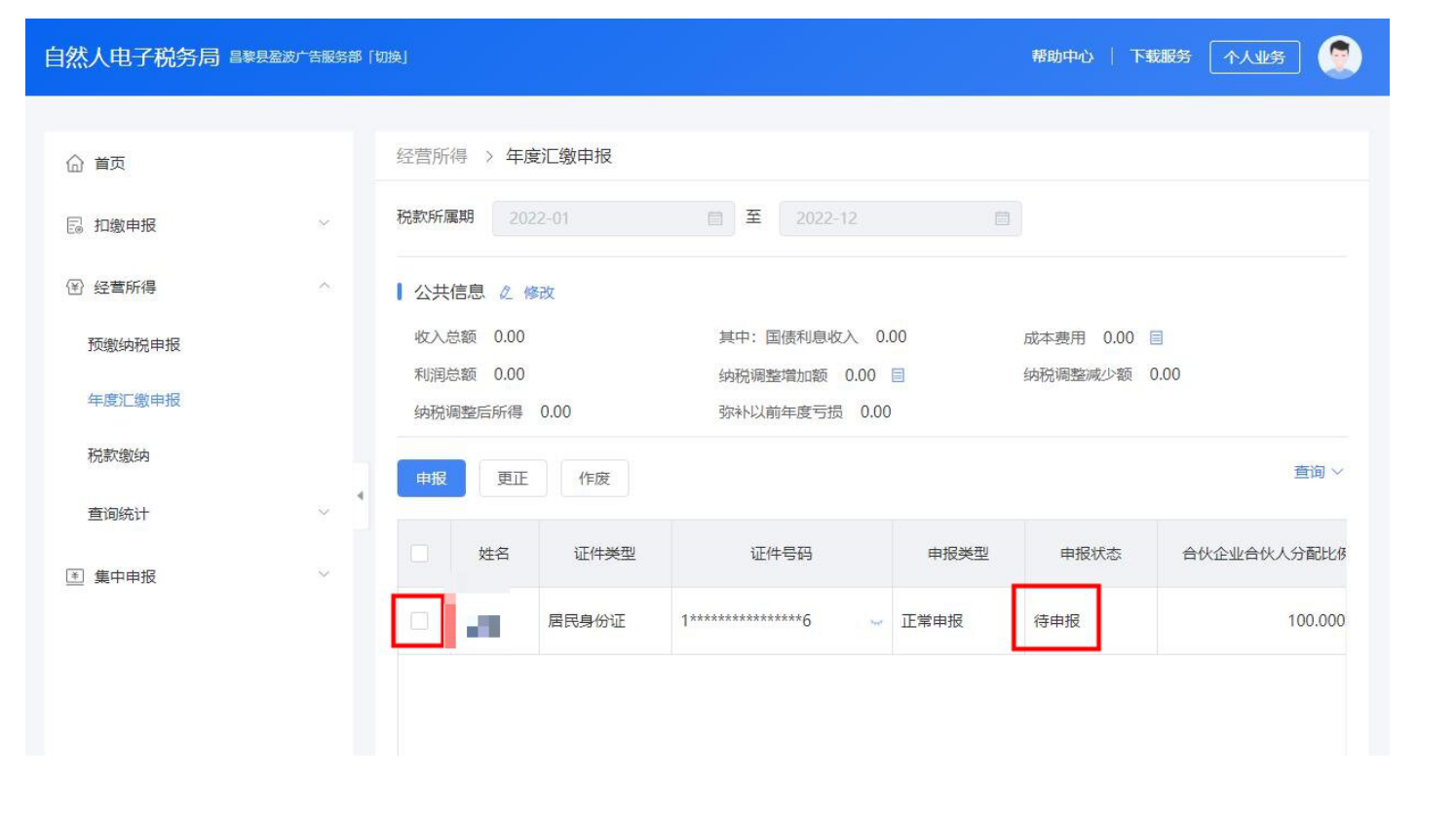Collapse the 经营所得 menu chevron
The height and width of the screenshot is (820, 1456).
click(x=325, y=286)
